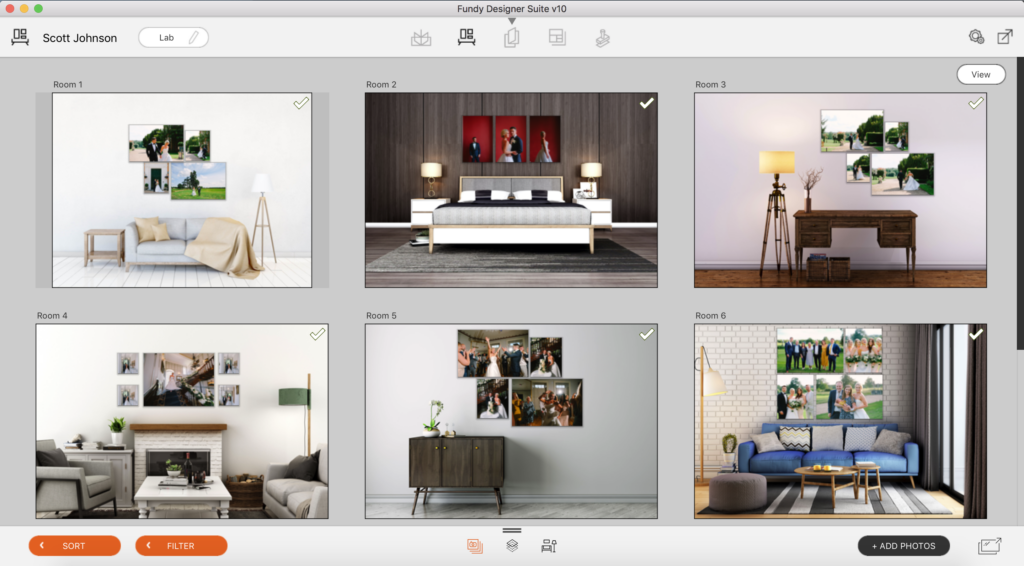Toggle the Room 2 checkmark
The height and width of the screenshot is (566, 1024).
(647, 103)
